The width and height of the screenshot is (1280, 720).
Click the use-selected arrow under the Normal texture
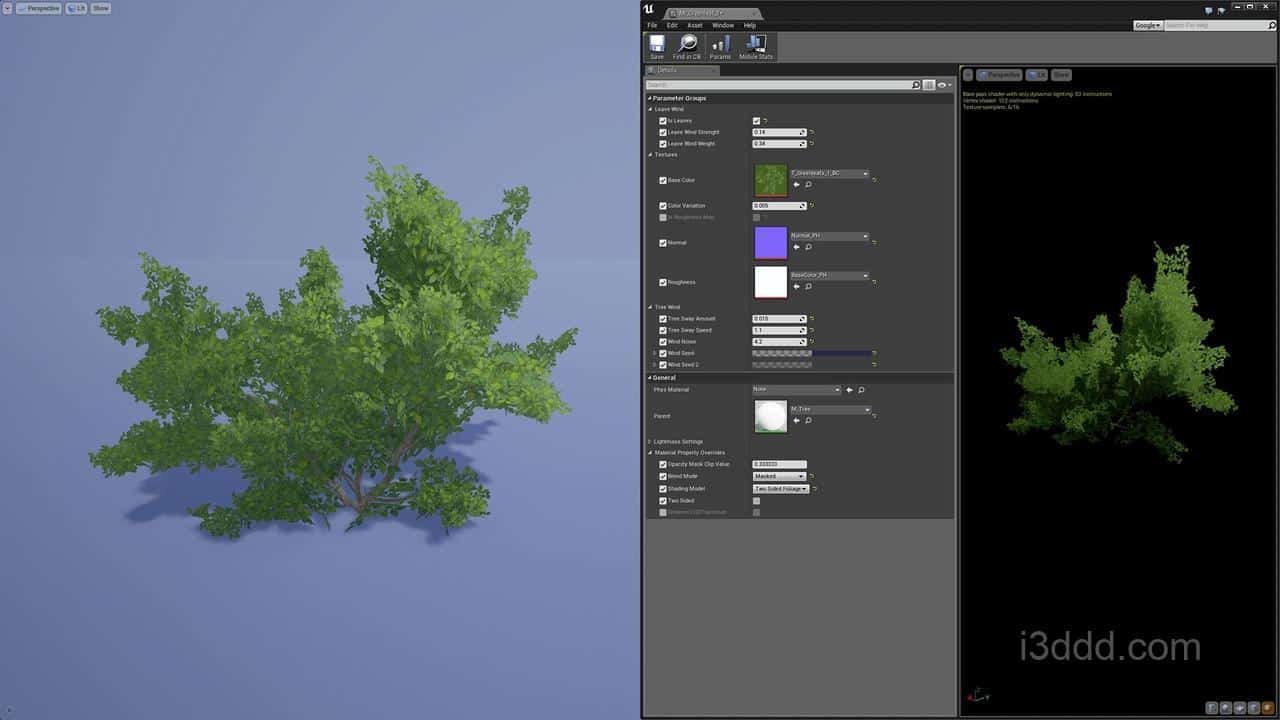[x=796, y=247]
